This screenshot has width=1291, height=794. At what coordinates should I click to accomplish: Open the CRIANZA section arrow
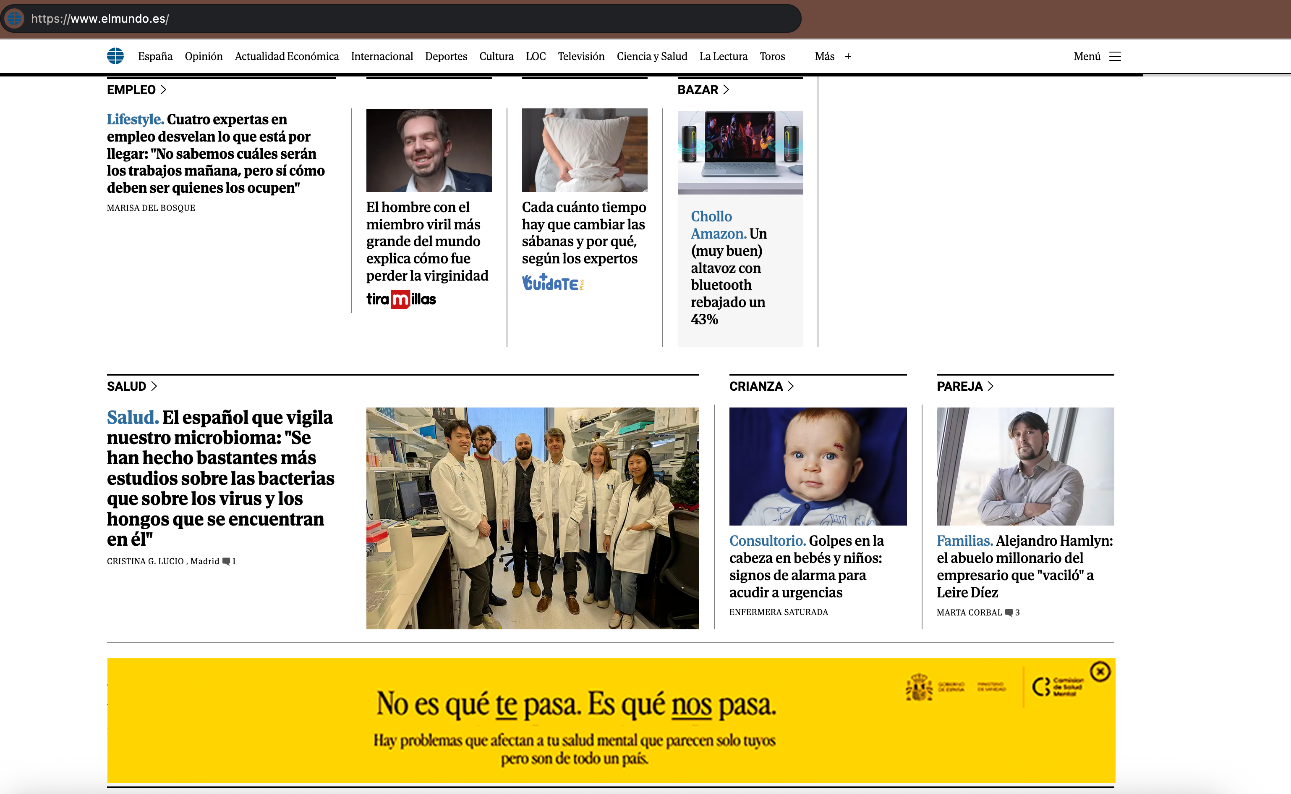(x=791, y=386)
